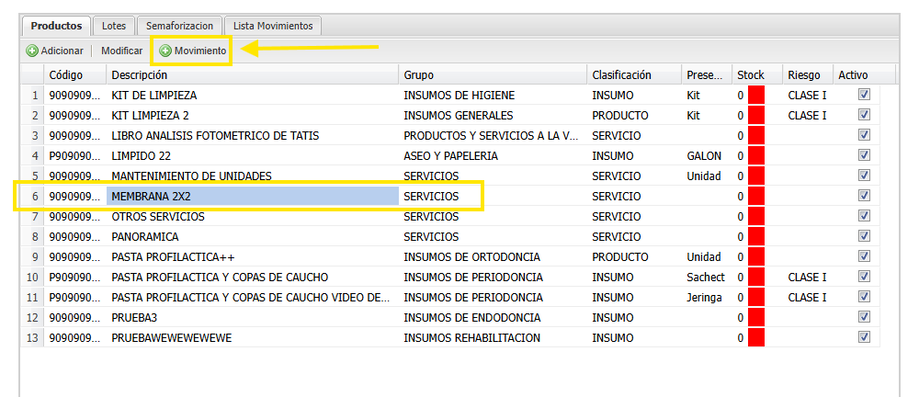Open the Lotes tab
This screenshot has height=397, width=919.
pos(114,26)
